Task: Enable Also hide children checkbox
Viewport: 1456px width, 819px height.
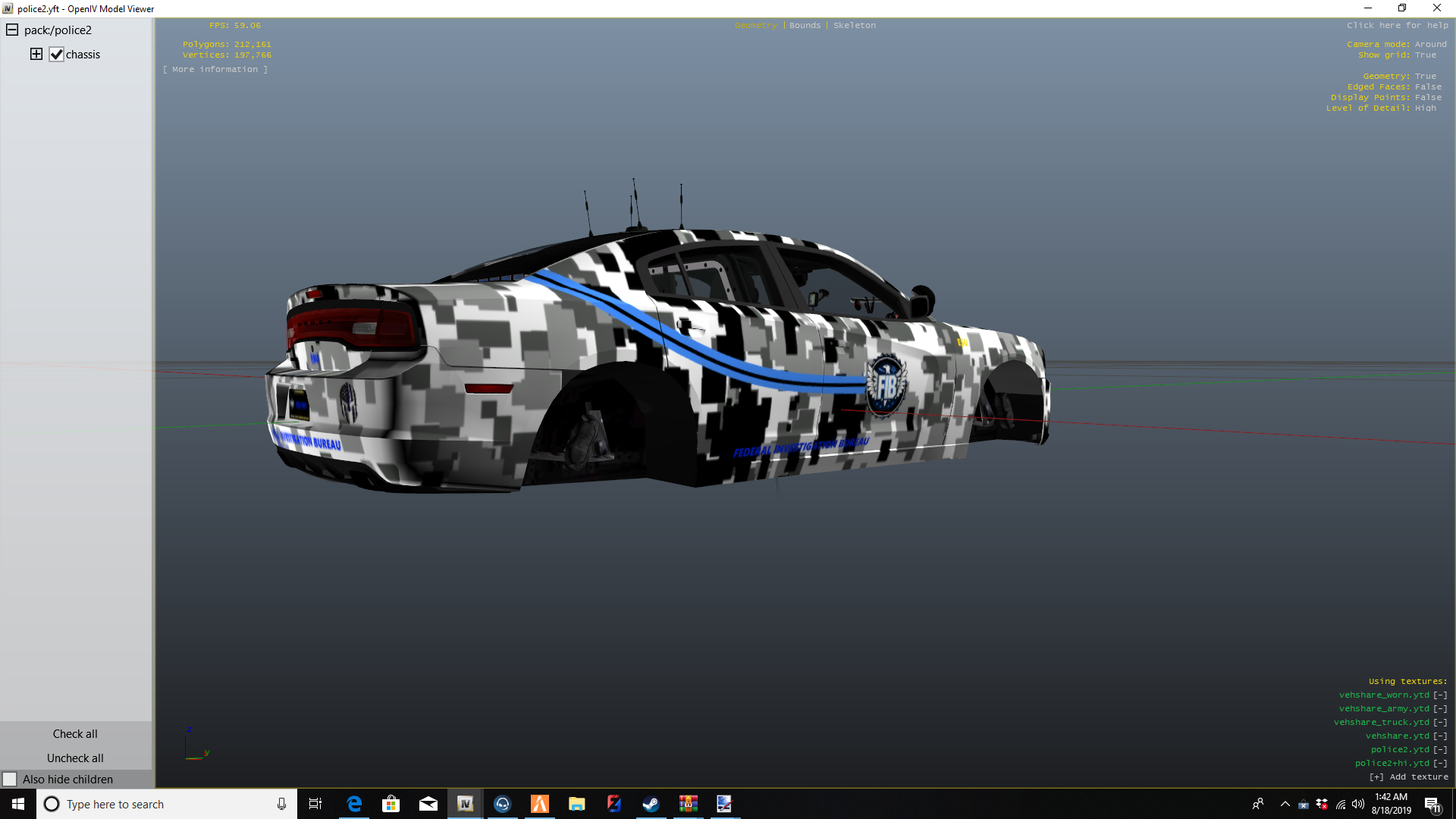Action: click(x=10, y=780)
